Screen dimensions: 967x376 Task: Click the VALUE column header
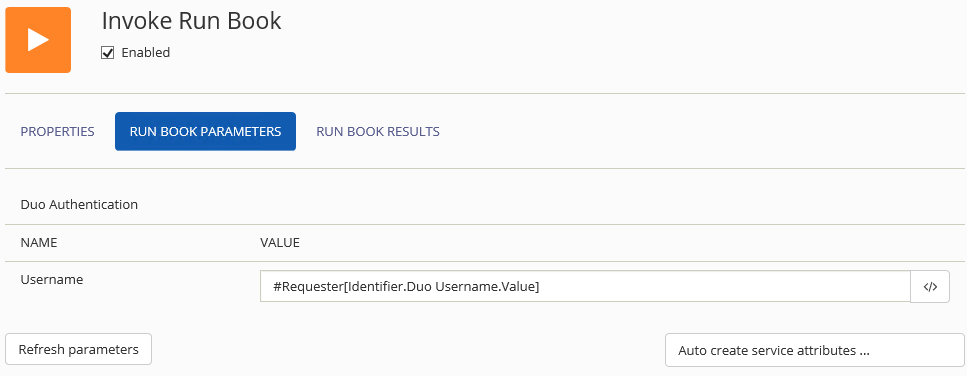[280, 243]
